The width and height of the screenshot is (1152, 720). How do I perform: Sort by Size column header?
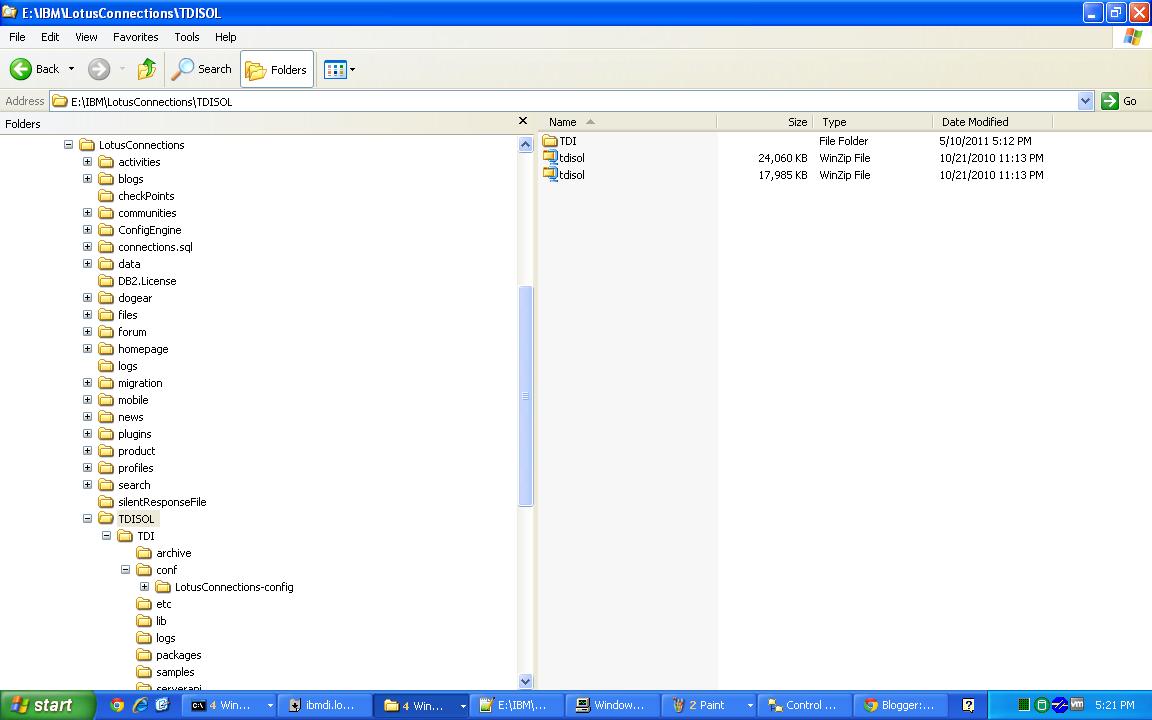(765, 122)
